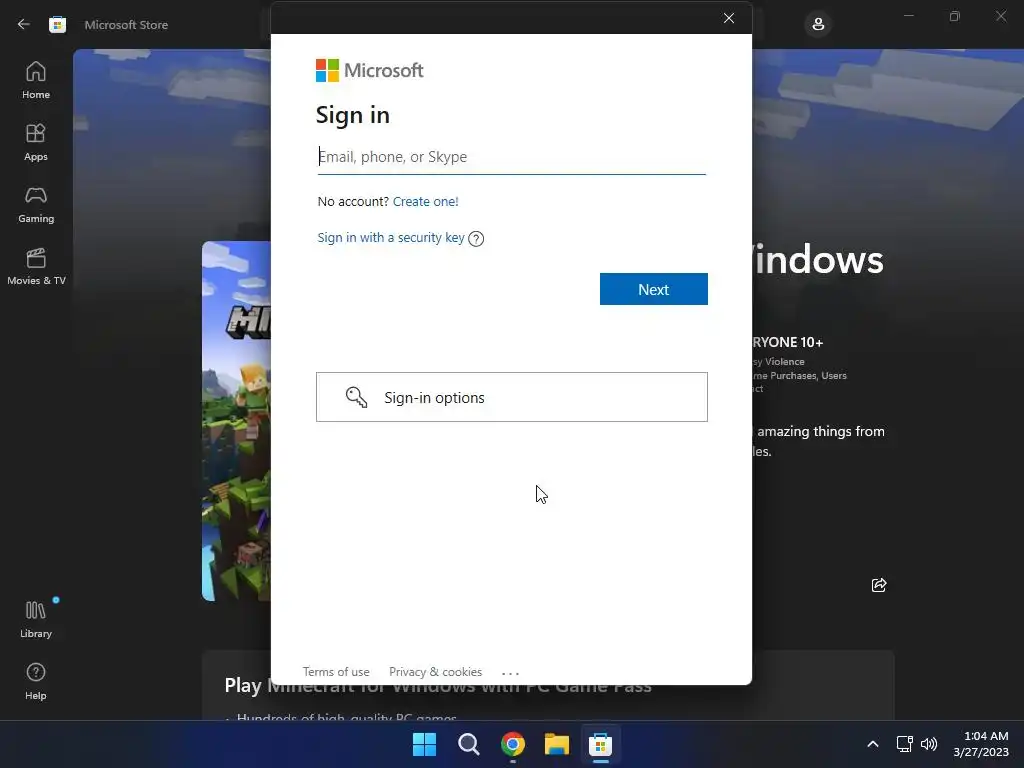Click the Minecraft cover art thumbnail

(x=236, y=421)
